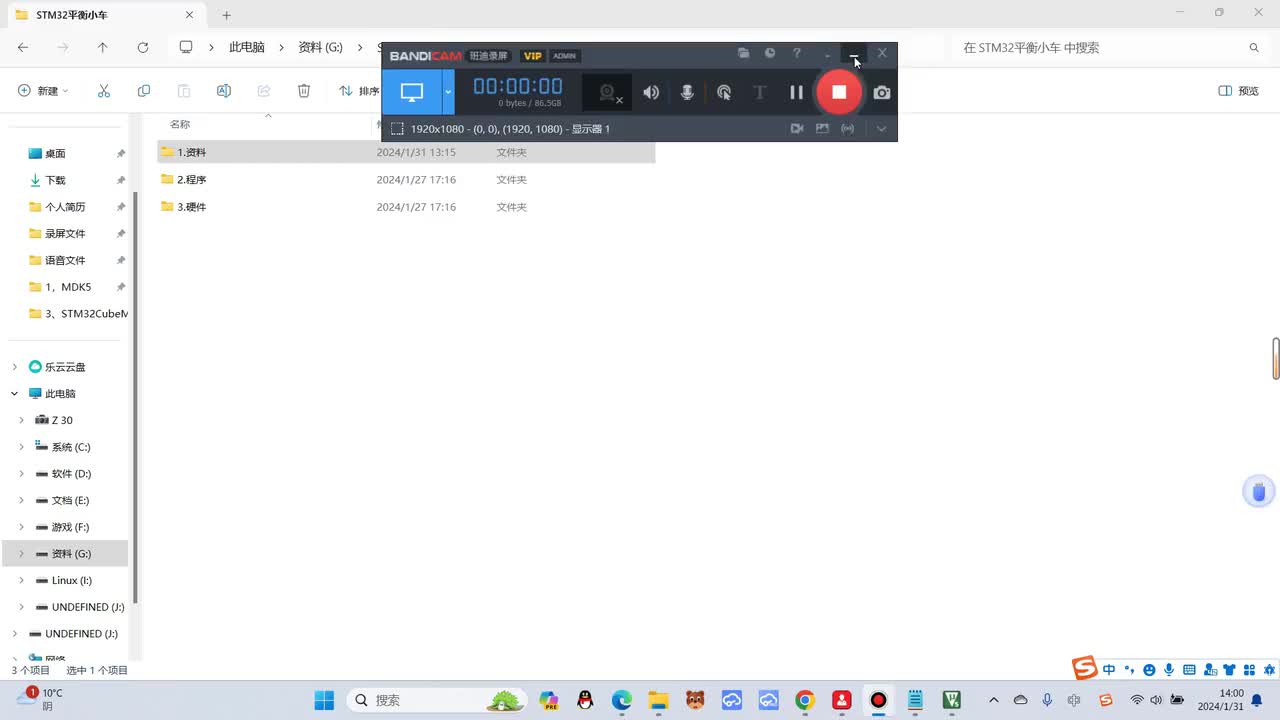Toggle Bandicam text overlay (T icon)
Image resolution: width=1280 pixels, height=720 pixels.
tap(759, 92)
